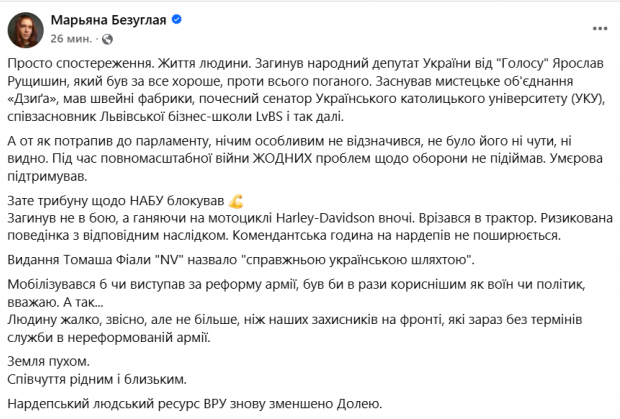Open the post options three-dot menu

coord(599,28)
